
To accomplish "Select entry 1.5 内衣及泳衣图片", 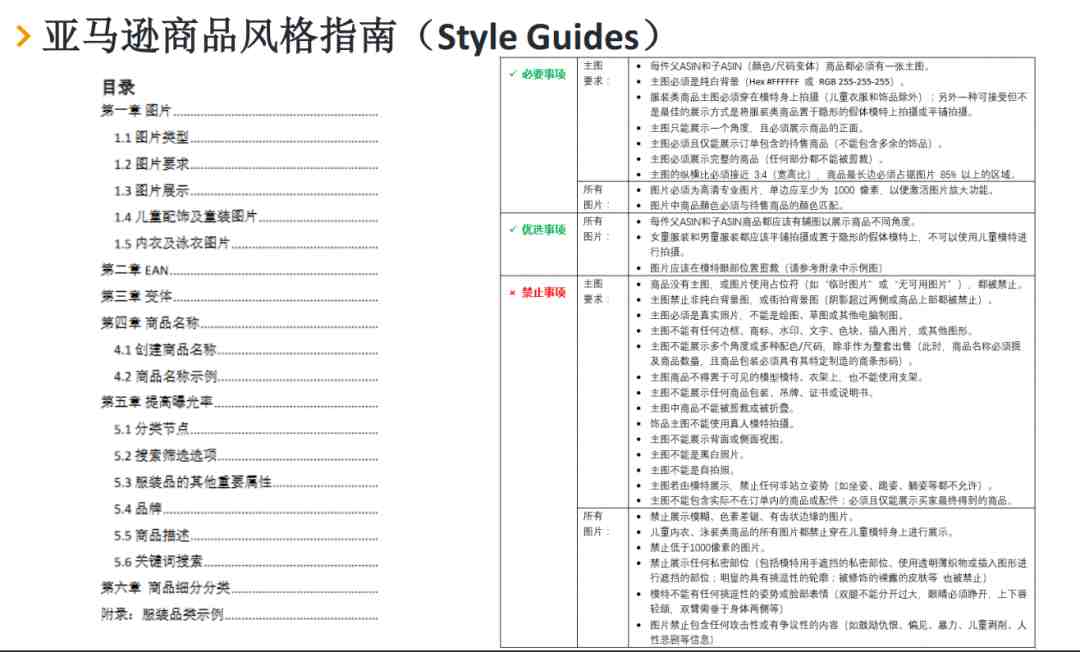I will [246, 243].
